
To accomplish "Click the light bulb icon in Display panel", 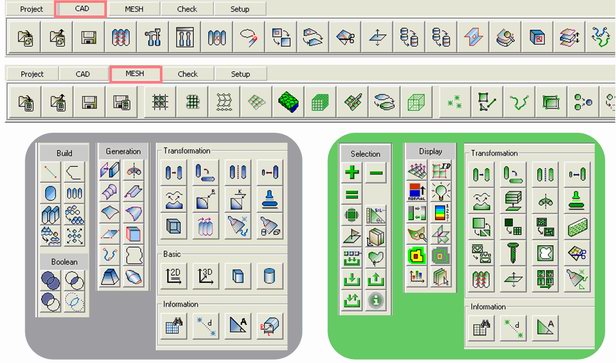I will [x=441, y=191].
